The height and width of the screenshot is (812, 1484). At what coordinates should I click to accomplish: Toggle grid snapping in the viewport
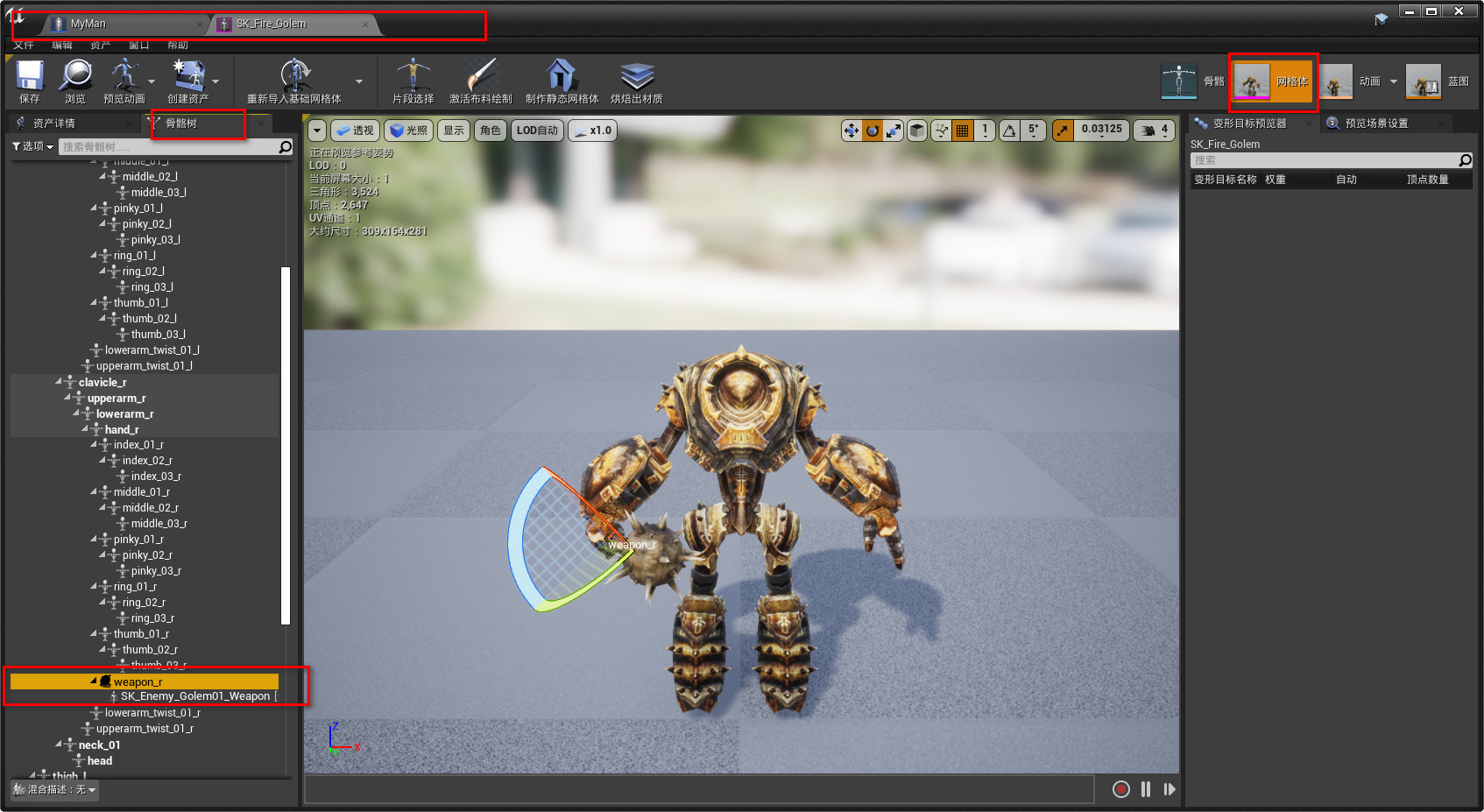pos(962,130)
